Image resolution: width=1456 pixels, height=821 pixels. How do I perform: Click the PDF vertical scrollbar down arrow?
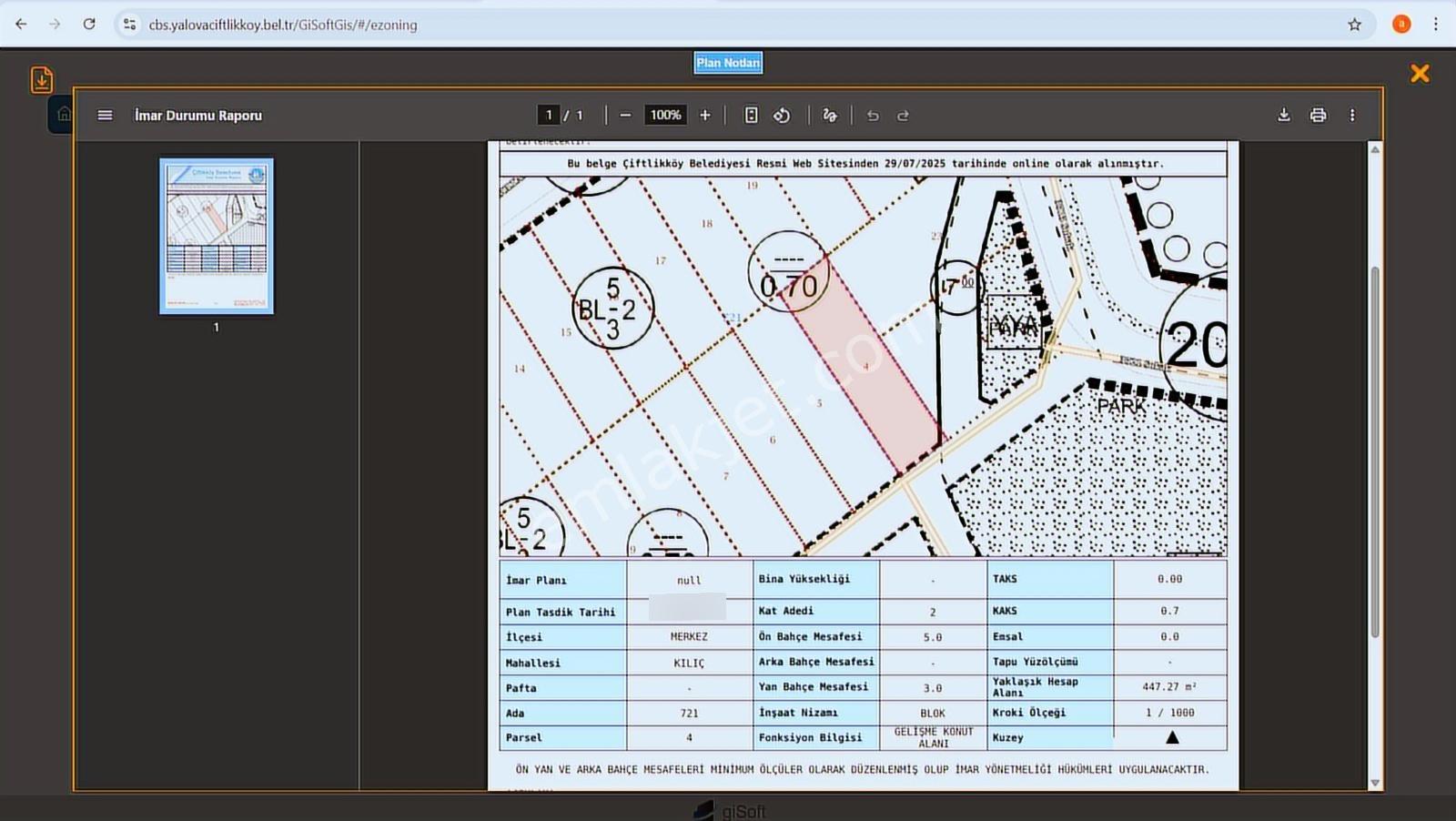point(1375,783)
